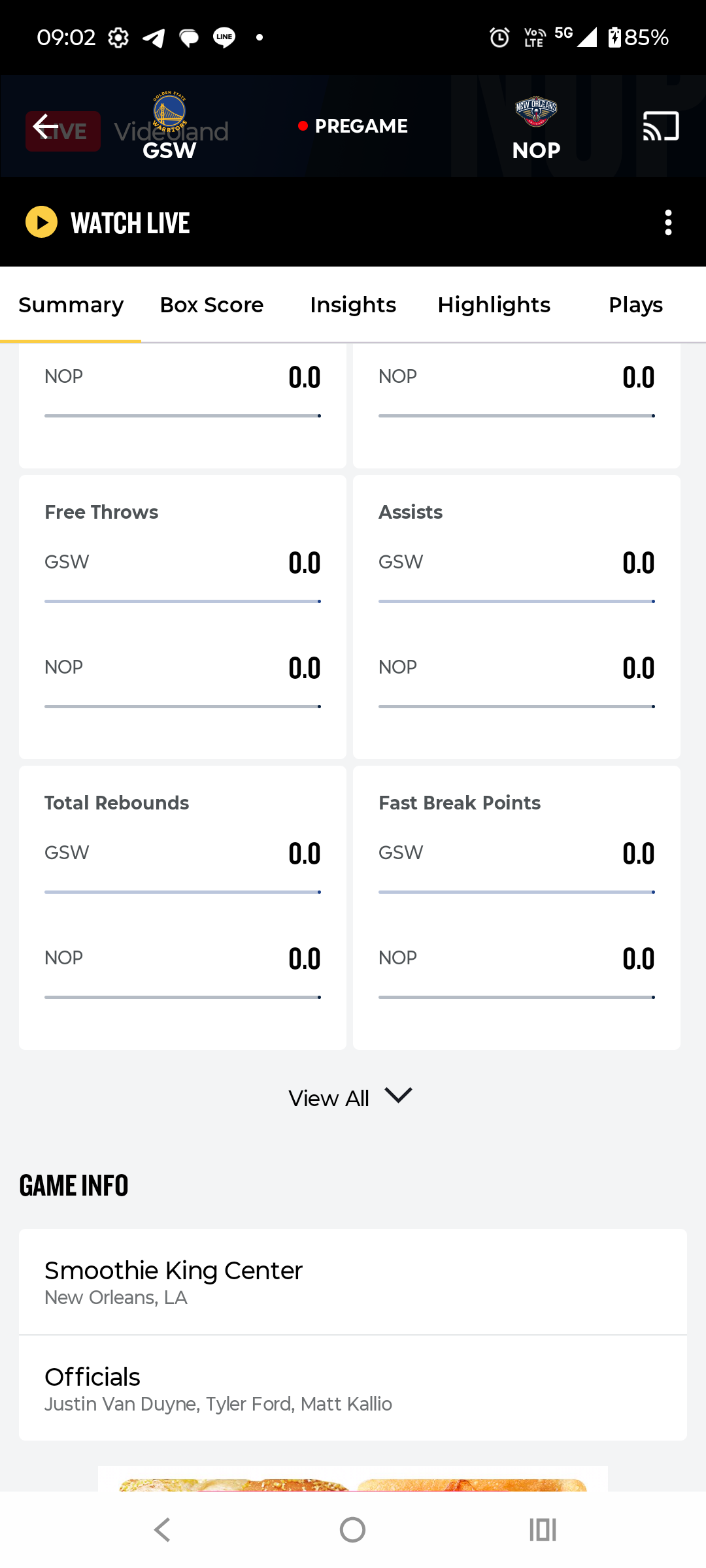Screen dimensions: 706x1568
Task: Tap the WATCH LIVE text button
Action: (130, 223)
